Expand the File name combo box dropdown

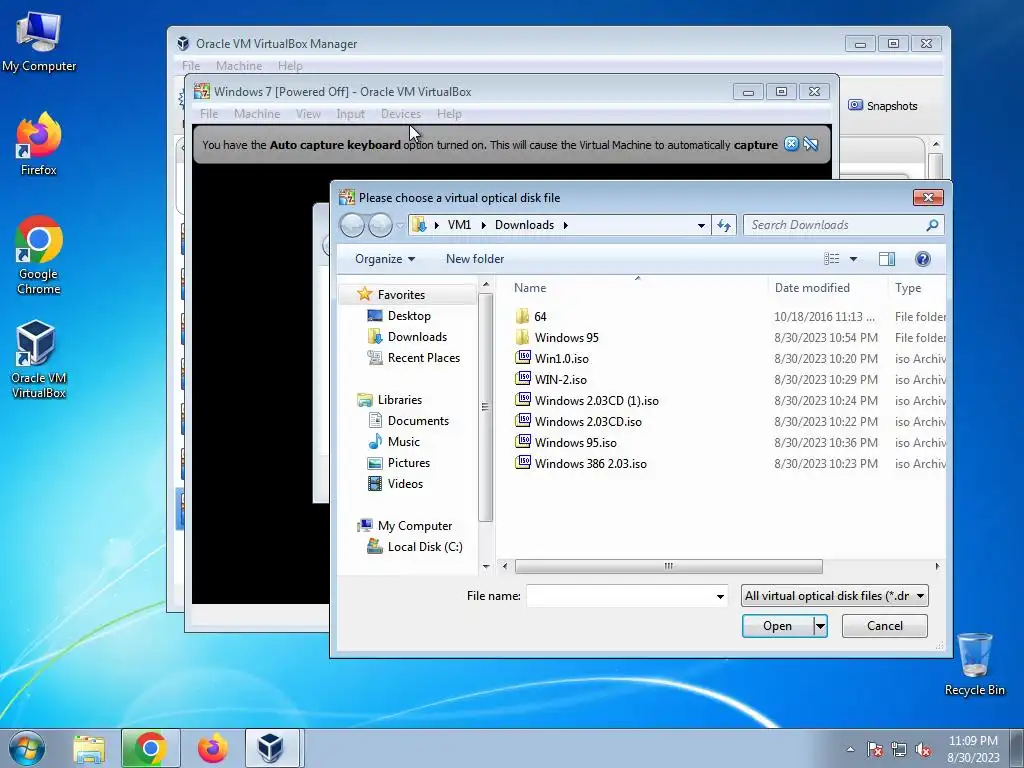(720, 596)
